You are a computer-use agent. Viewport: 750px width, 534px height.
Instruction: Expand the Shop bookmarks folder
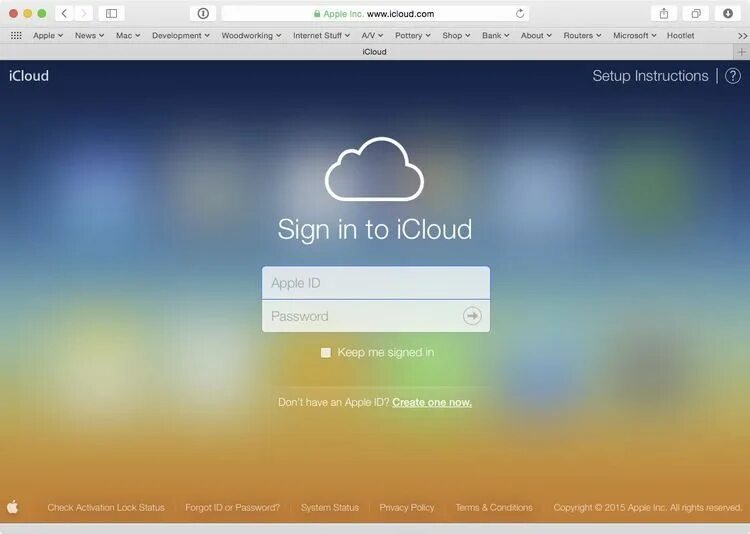click(x=456, y=35)
